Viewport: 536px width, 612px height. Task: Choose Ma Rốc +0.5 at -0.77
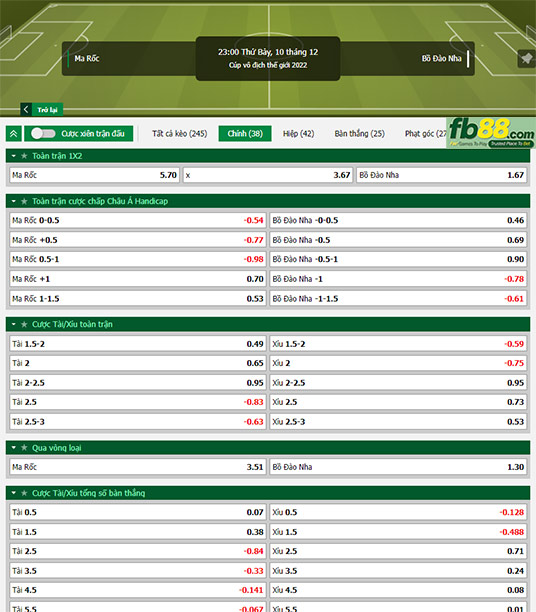pos(138,240)
